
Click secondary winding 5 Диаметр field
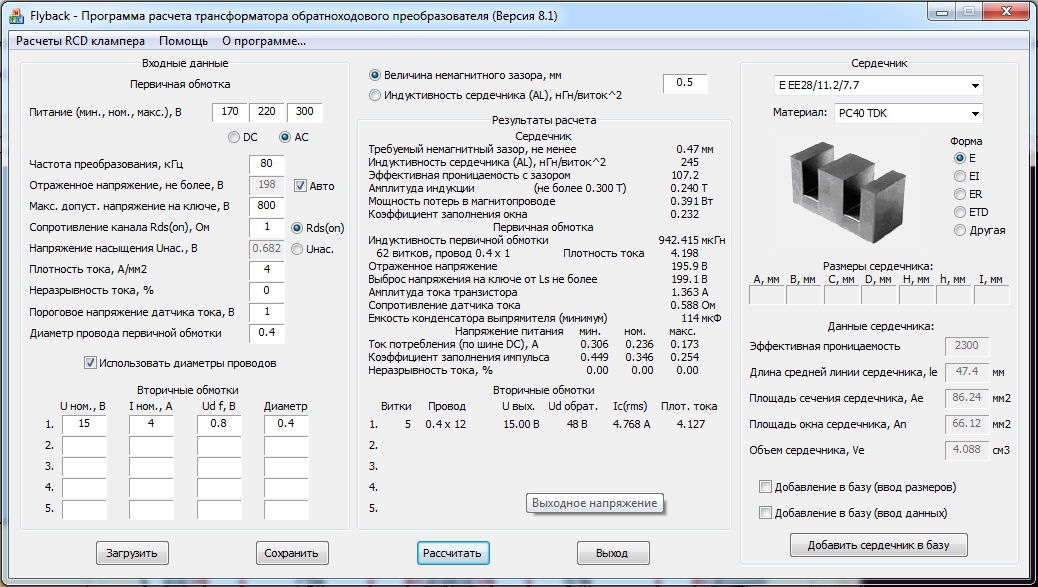pos(286,509)
